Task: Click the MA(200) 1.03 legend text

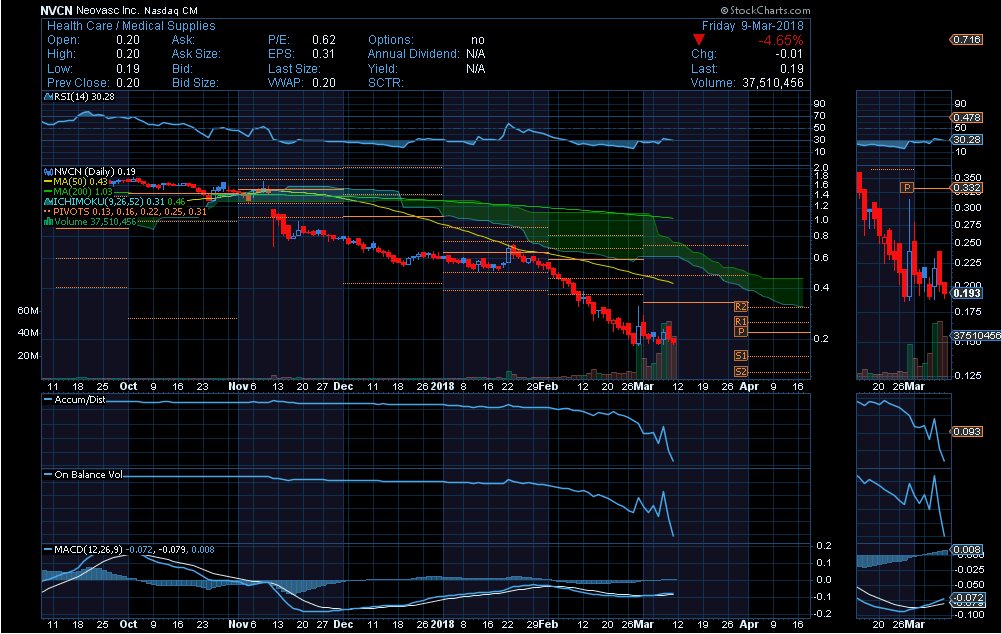Action: tap(83, 192)
